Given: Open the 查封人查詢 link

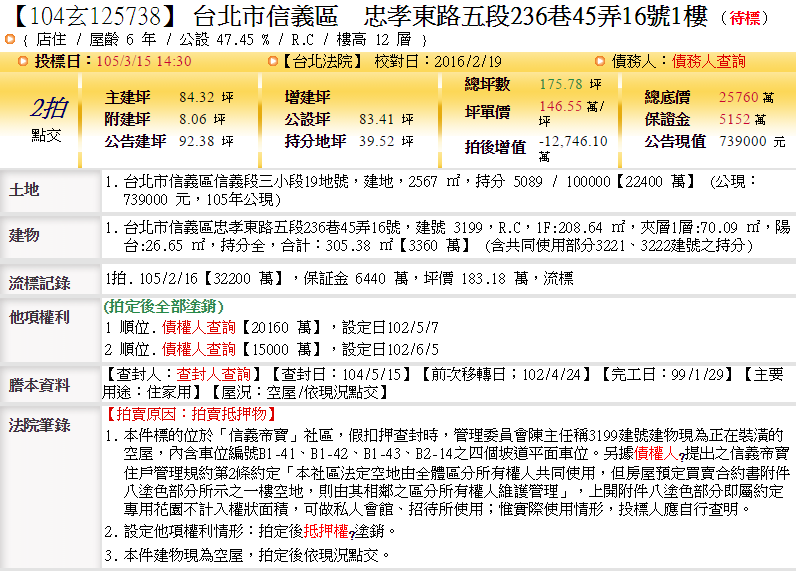Looking at the screenshot, I should (x=214, y=375).
